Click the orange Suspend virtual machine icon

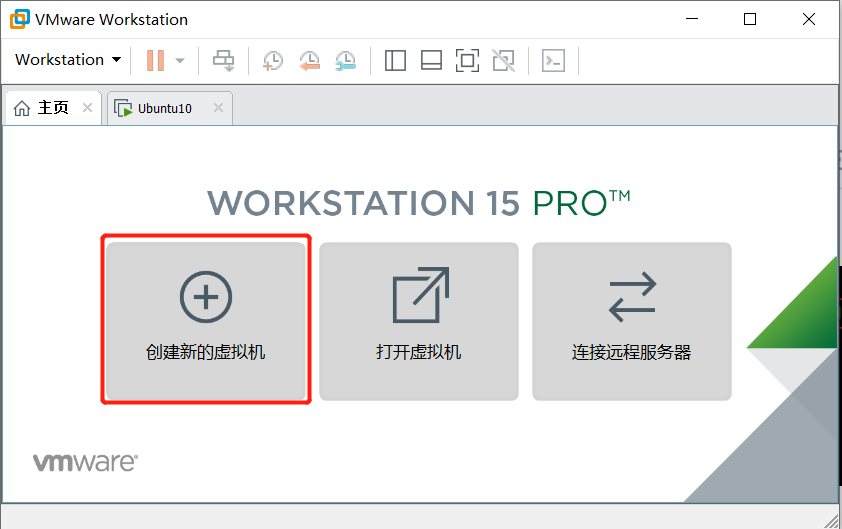pyautogui.click(x=155, y=60)
